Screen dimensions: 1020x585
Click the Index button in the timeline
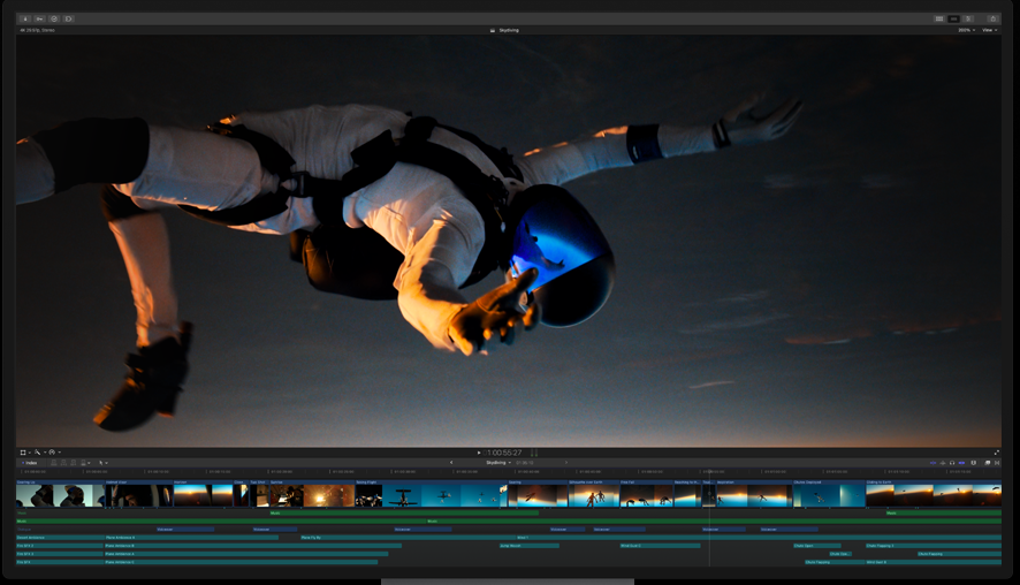pos(29,463)
